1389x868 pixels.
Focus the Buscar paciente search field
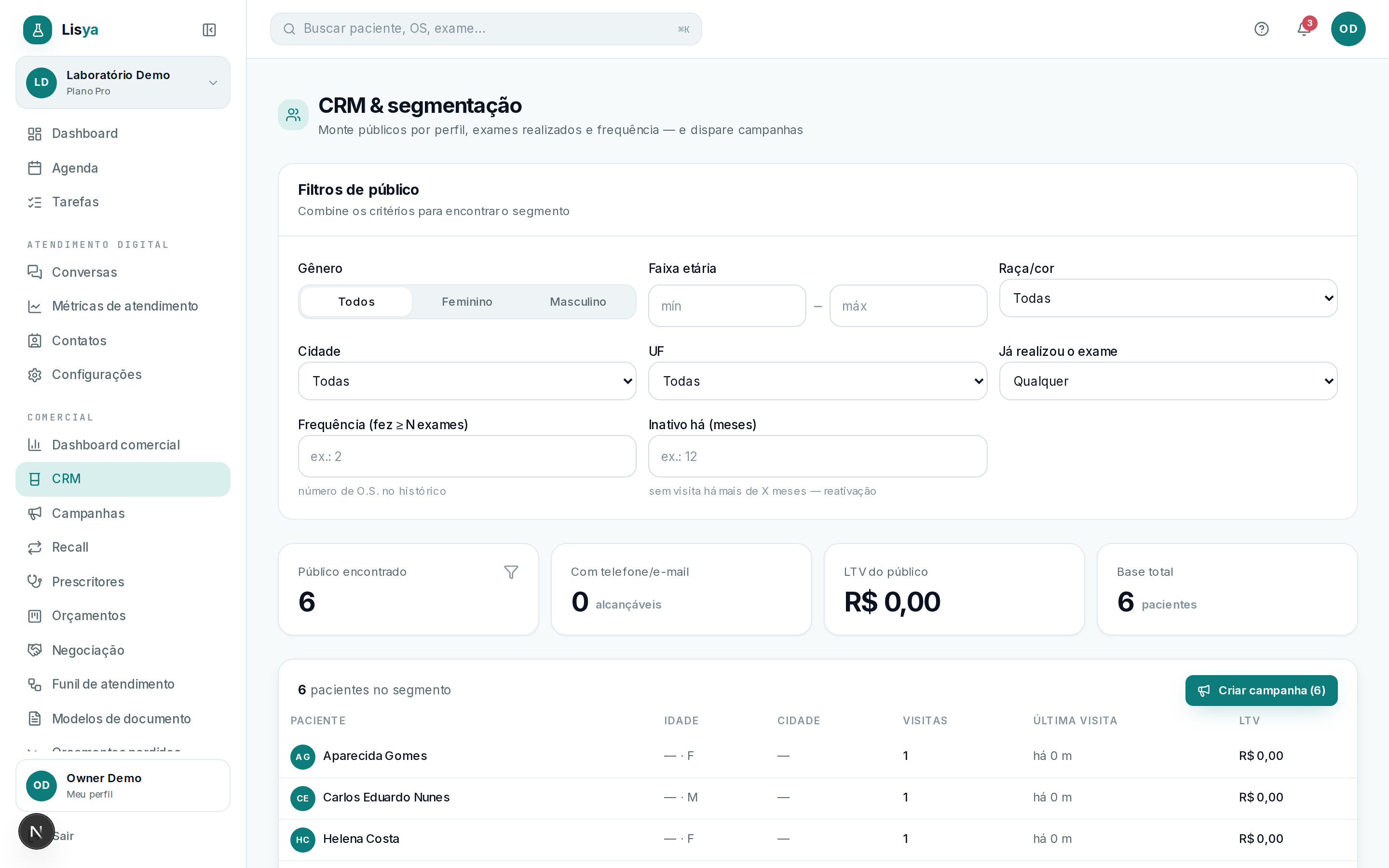[486, 29]
